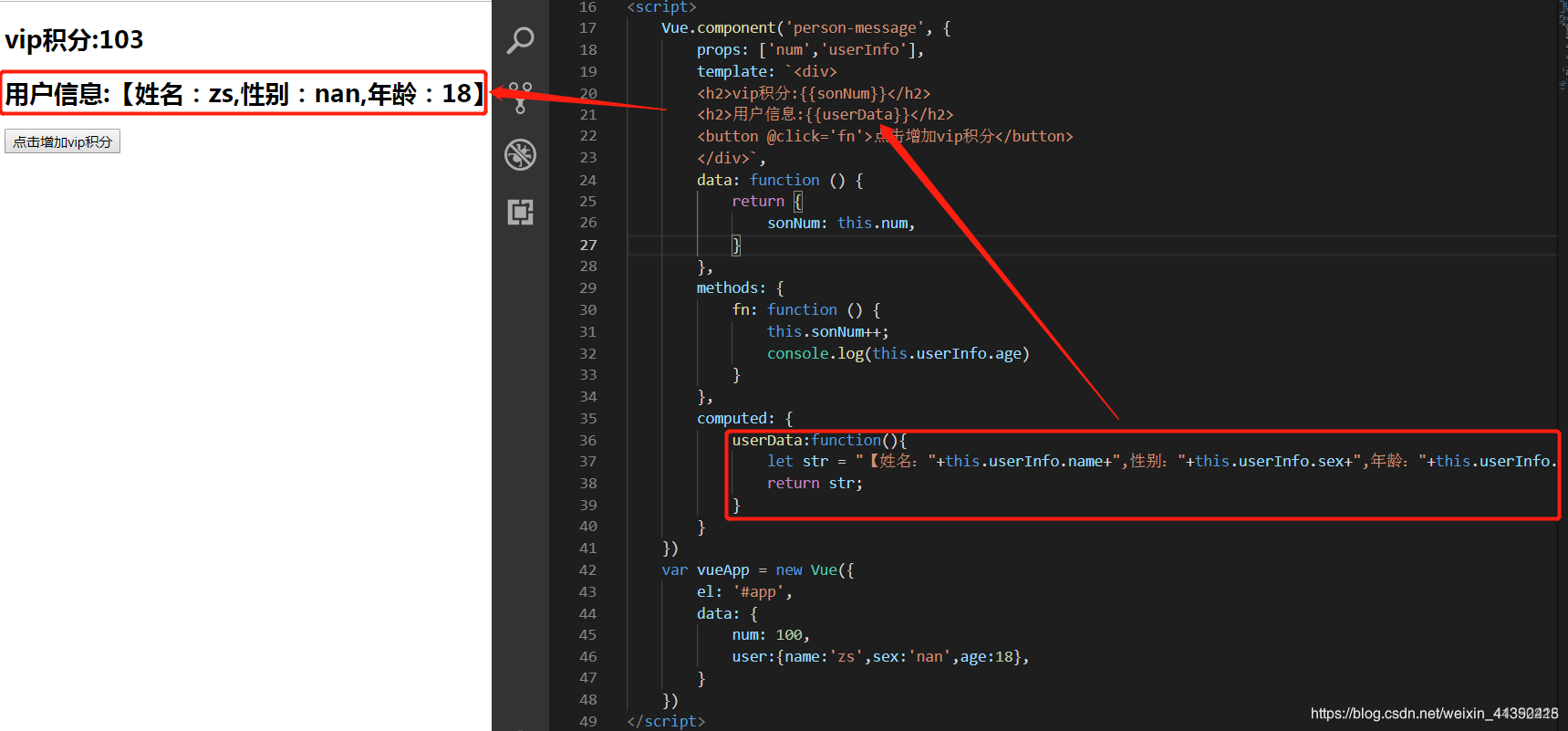Click the computed: { line
Screen dimensions: 1568x731
click(x=744, y=418)
